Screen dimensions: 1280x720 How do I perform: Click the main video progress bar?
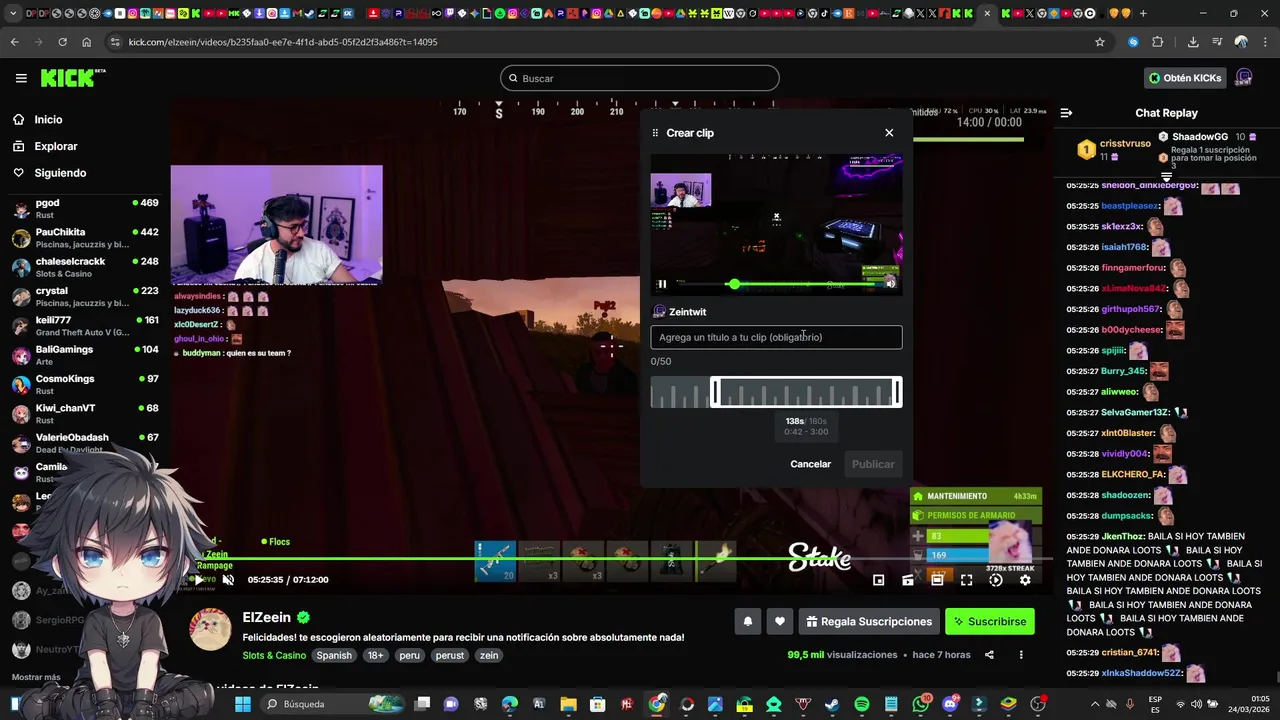tap(612, 558)
